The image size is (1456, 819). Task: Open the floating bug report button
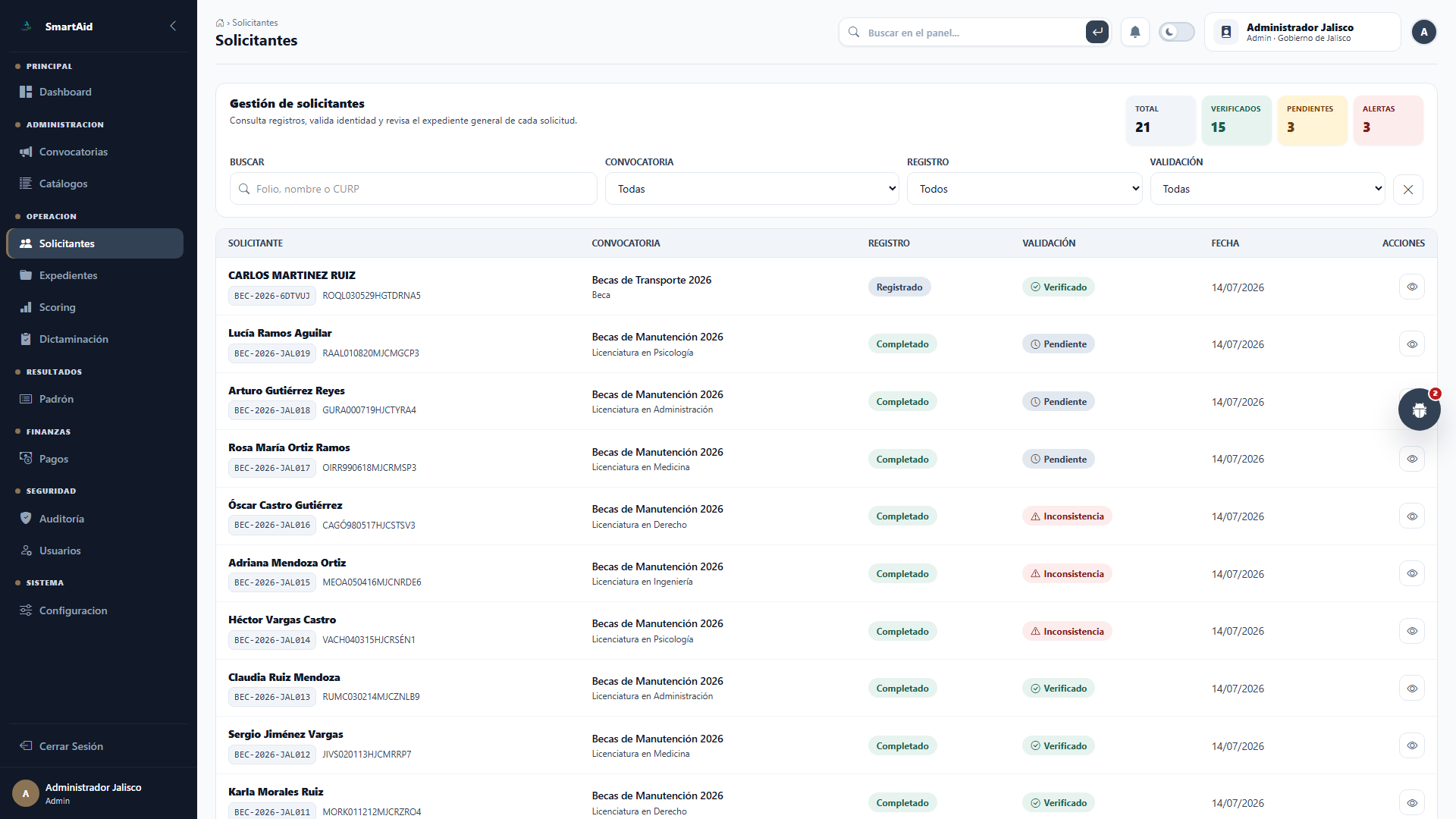pos(1420,409)
